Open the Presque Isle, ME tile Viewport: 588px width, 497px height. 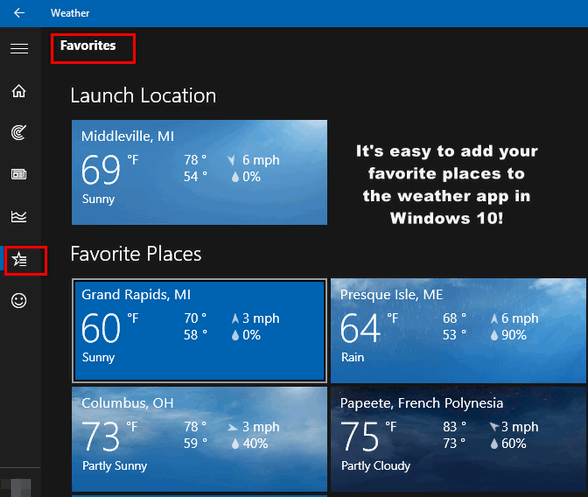[458, 330]
